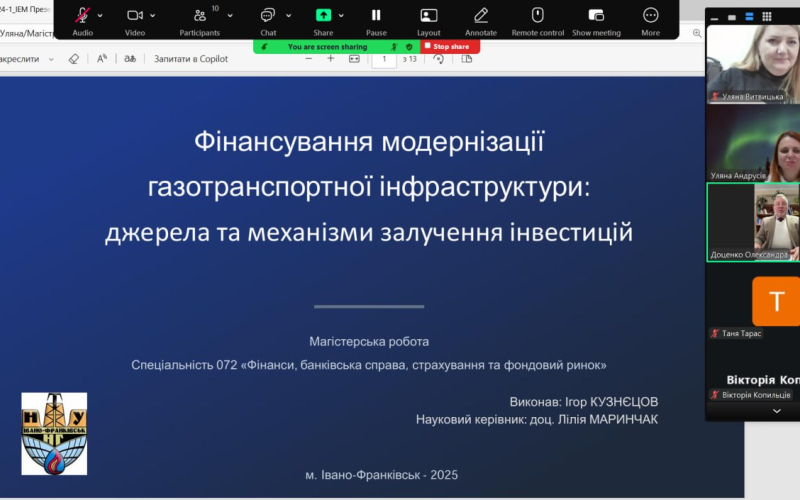
Task: Expand the Audio settings arrow
Action: pos(100,16)
